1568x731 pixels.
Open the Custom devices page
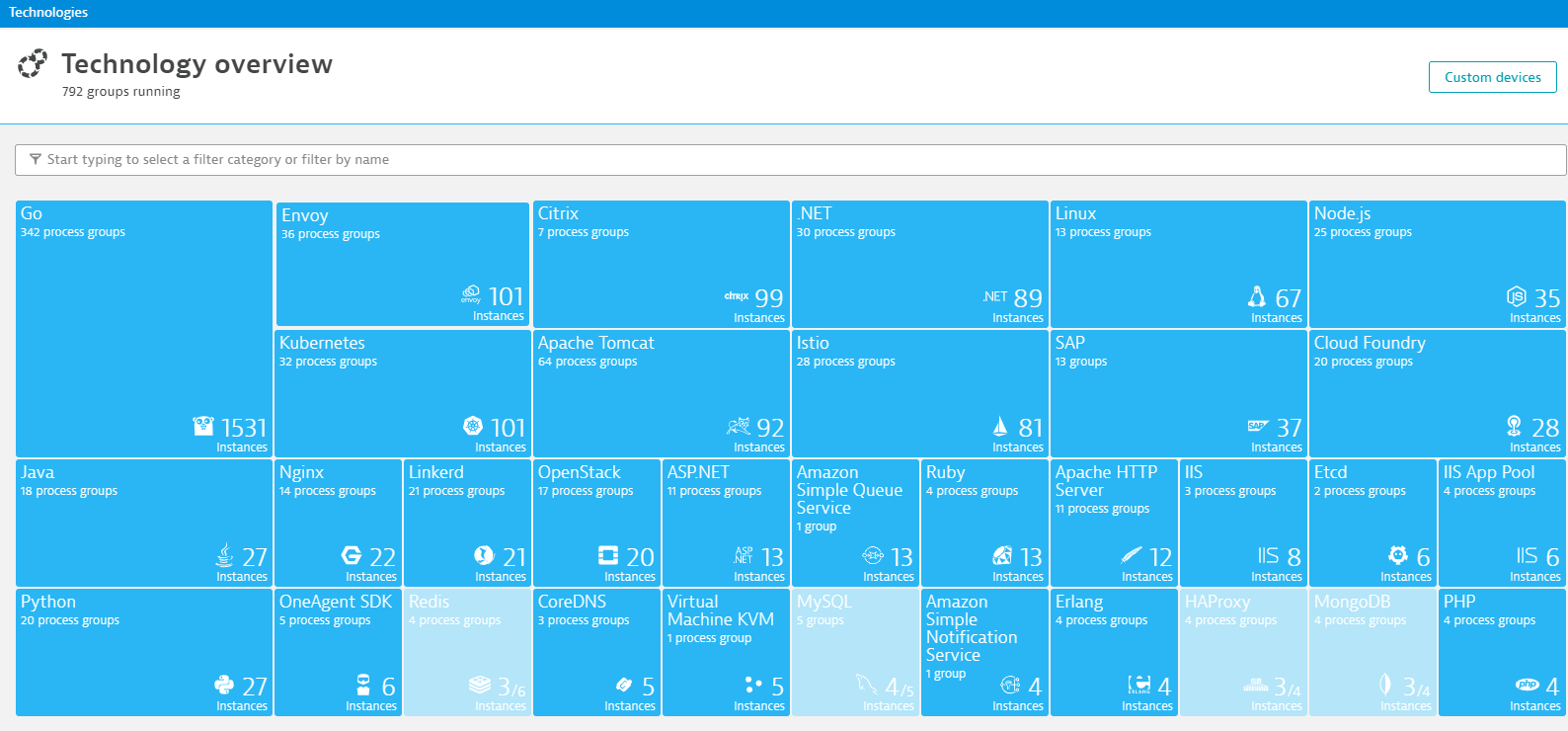pos(1492,77)
